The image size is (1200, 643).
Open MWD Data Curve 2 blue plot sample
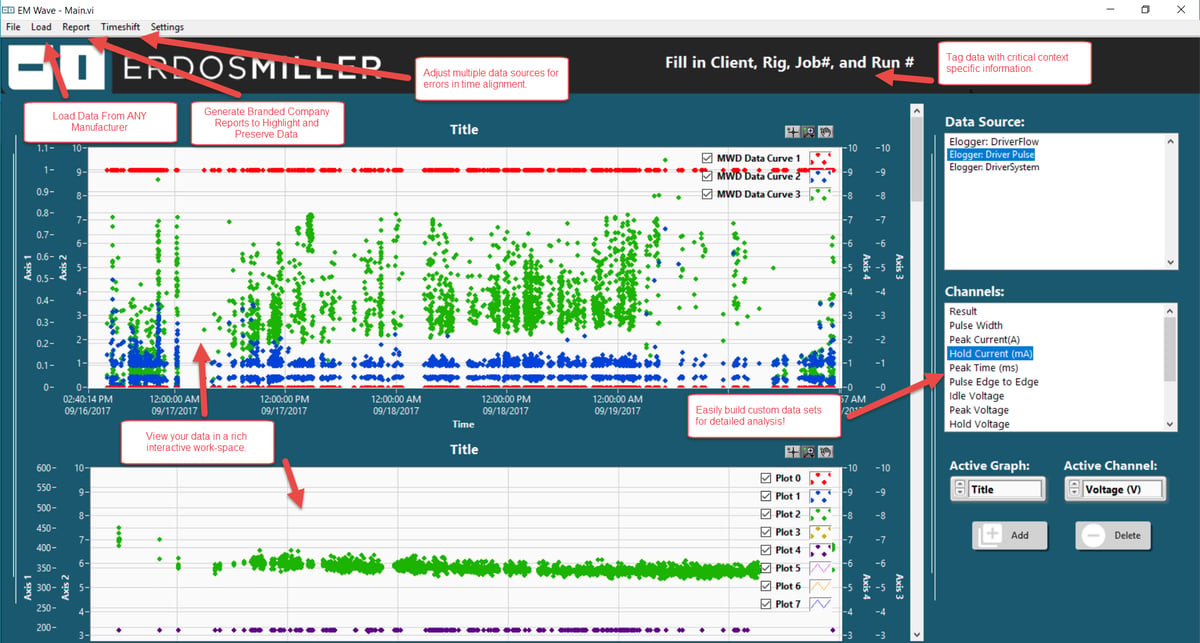pos(820,176)
